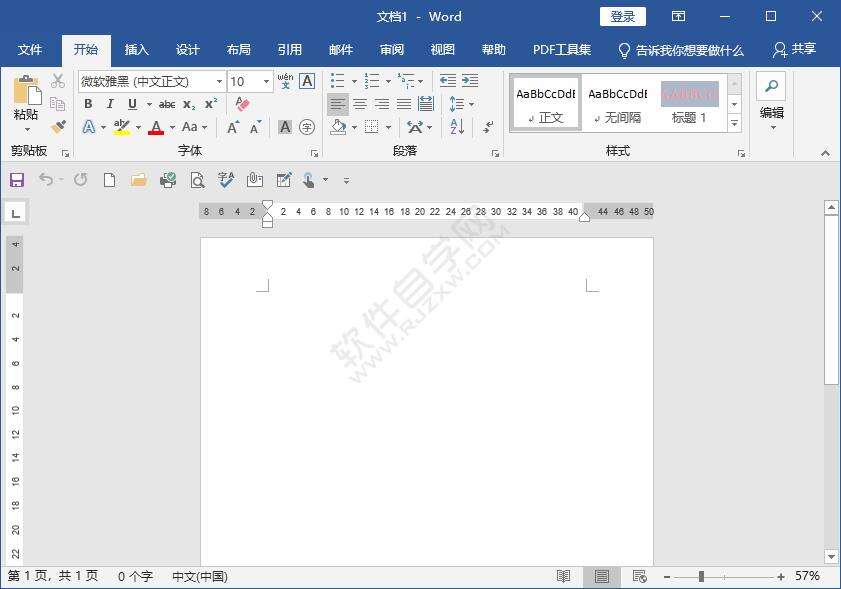Toggle Italic formatting

(110, 104)
